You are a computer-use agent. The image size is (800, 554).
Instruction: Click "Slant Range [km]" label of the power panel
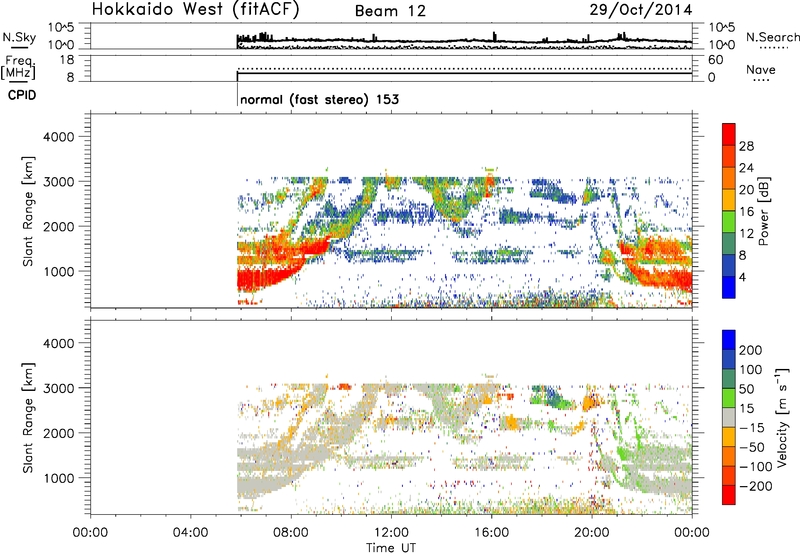28,211
